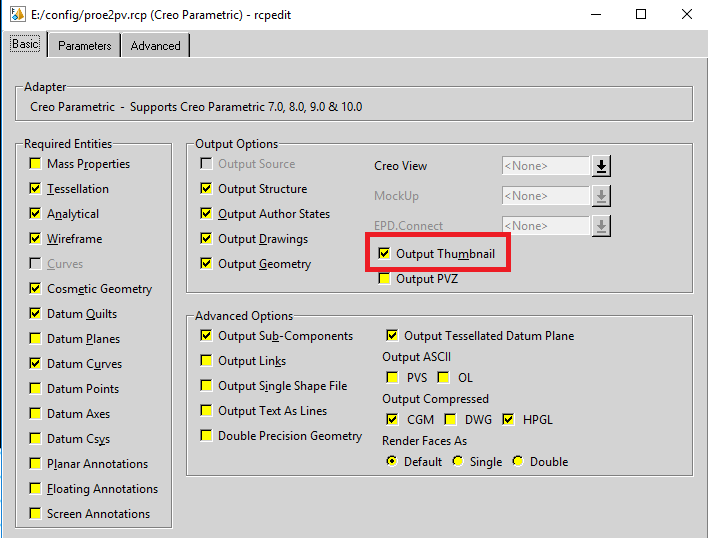
Task: Enable PVS ASCII output
Action: click(x=392, y=378)
